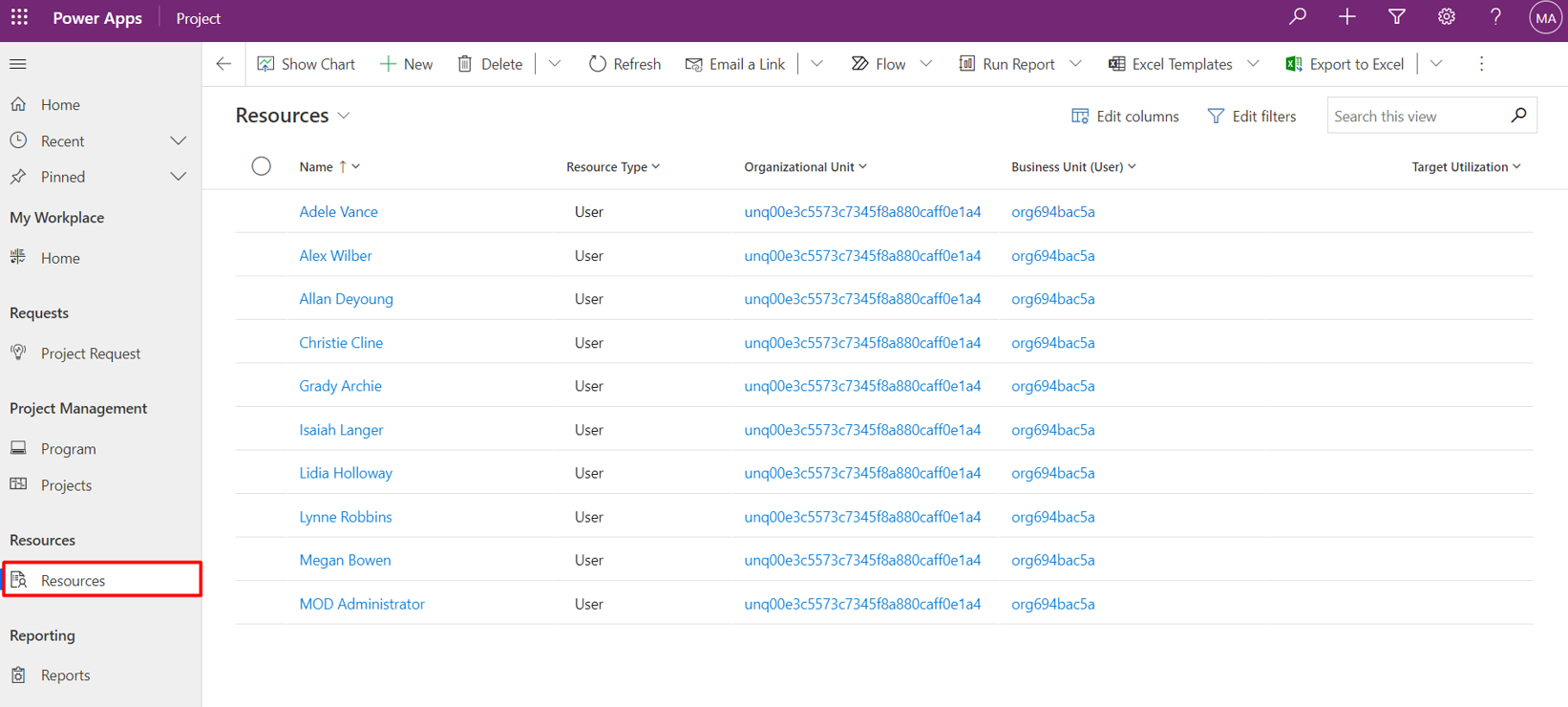Open organizational unit link in Adele Vance row
This screenshot has width=1568, height=707.
coord(862,212)
